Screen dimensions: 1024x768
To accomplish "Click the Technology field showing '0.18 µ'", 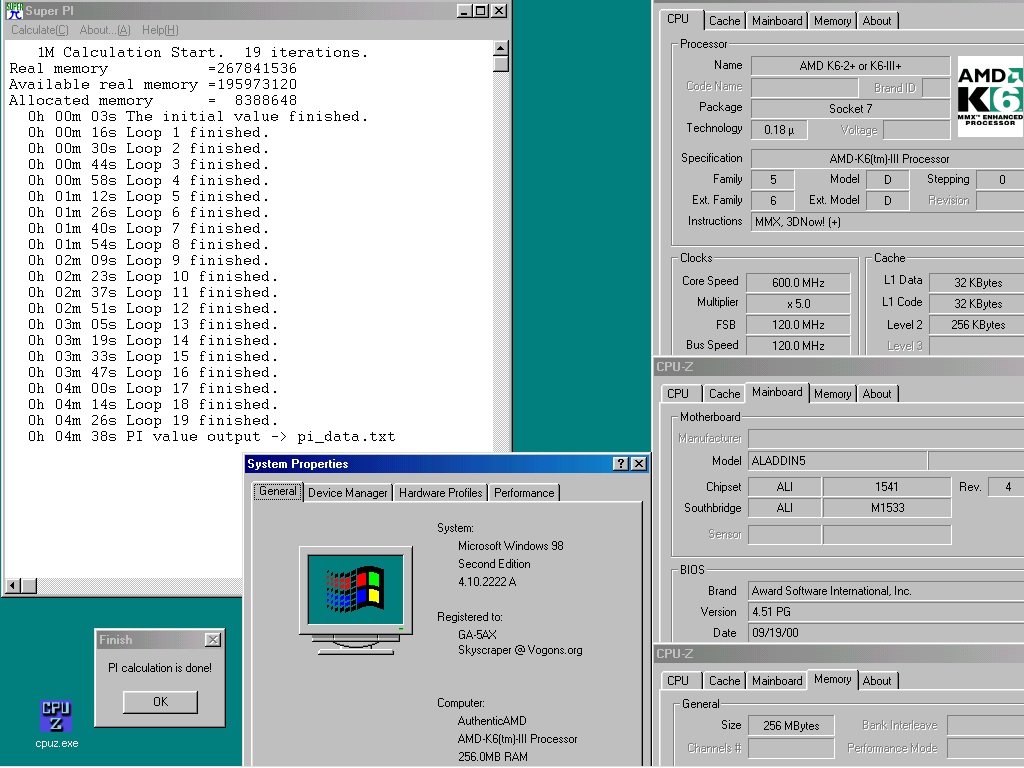I will click(x=779, y=130).
